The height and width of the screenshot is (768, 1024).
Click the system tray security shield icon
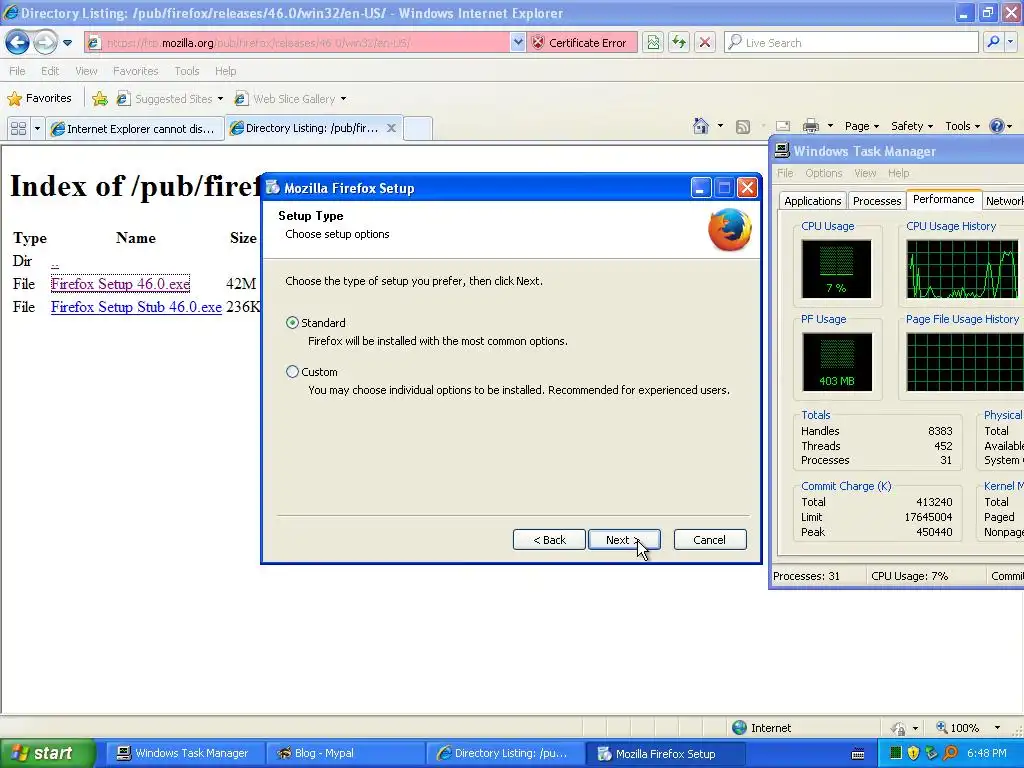point(914,754)
